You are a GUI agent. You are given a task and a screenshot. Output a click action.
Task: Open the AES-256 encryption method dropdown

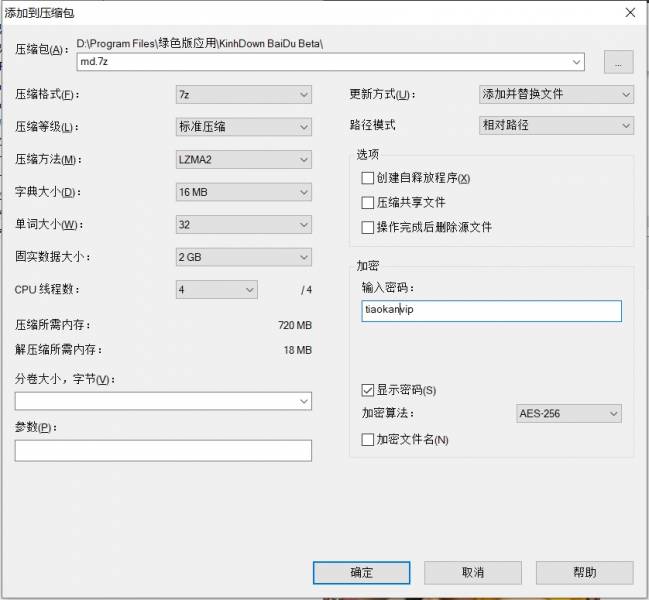[568, 413]
